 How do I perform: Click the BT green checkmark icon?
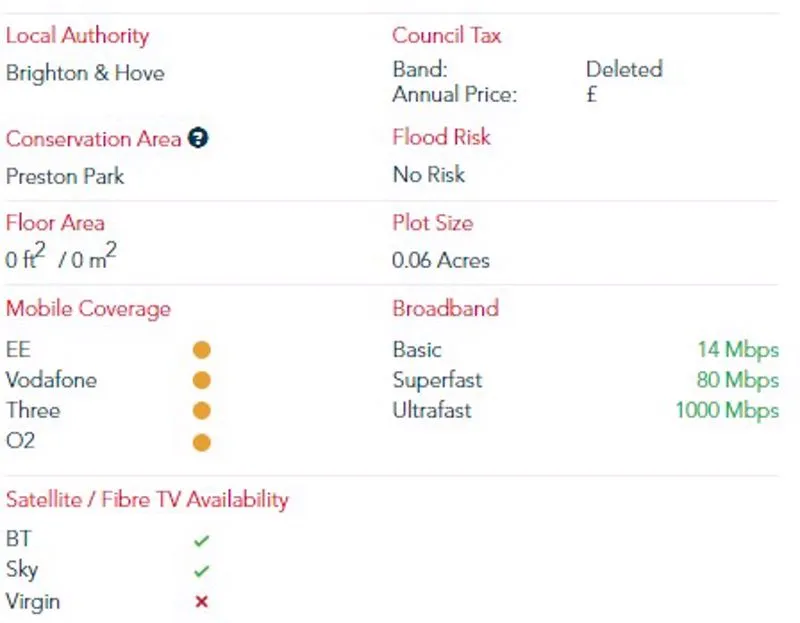click(202, 540)
